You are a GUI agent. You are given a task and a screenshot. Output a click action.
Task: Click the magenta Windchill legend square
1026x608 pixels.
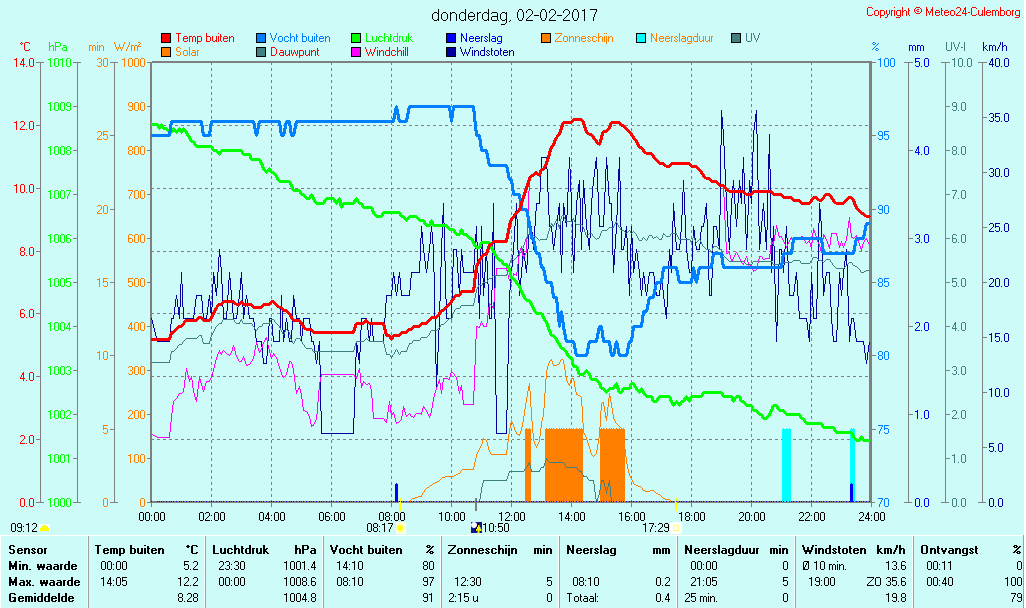356,52
